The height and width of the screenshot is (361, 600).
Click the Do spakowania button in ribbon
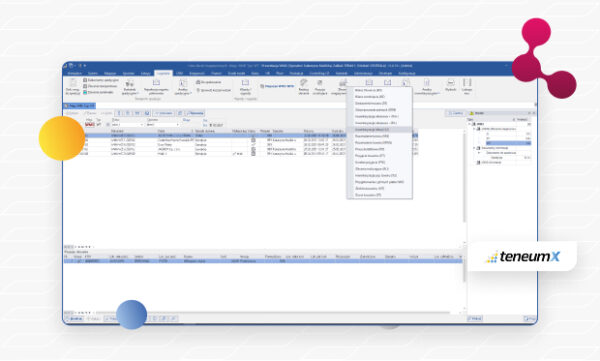[209, 82]
